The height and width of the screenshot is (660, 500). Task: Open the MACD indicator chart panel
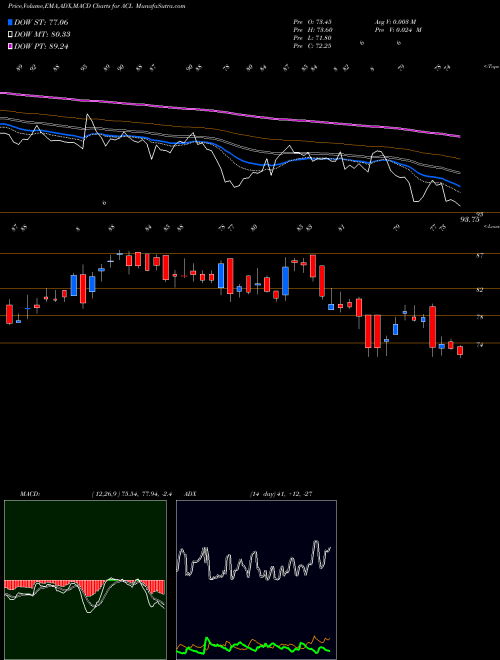85,580
